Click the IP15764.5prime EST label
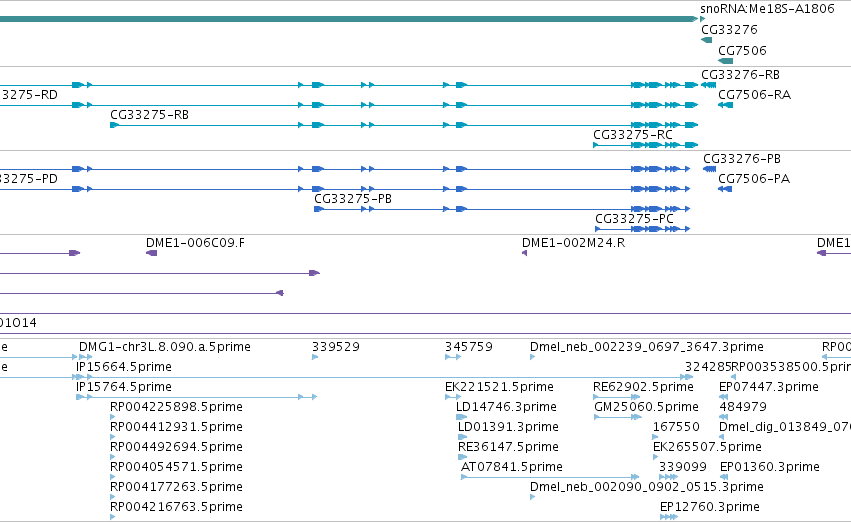 pos(124,387)
